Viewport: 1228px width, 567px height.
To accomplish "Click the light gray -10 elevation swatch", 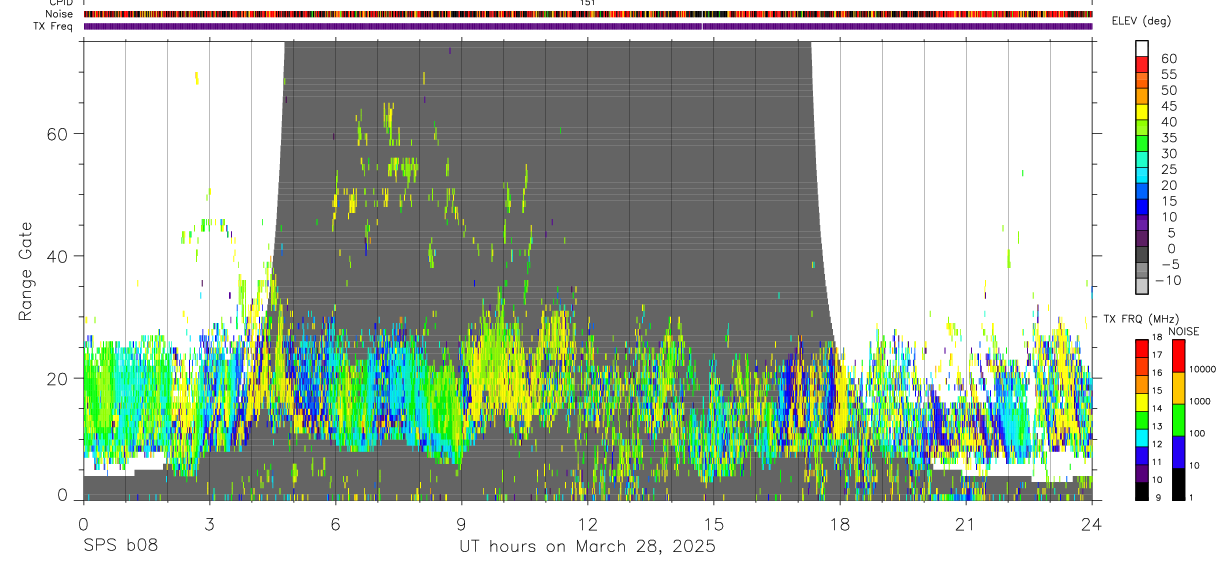I will pyautogui.click(x=1142, y=287).
